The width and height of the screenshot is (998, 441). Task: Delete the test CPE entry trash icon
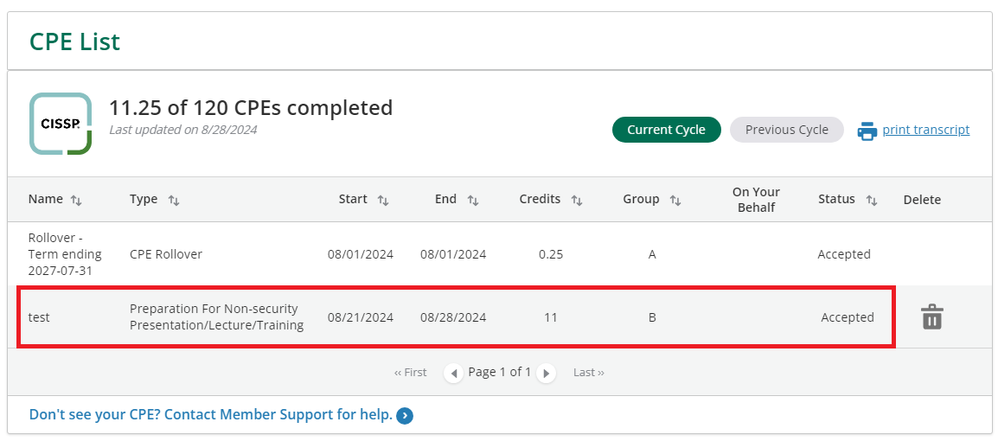pyautogui.click(x=932, y=318)
